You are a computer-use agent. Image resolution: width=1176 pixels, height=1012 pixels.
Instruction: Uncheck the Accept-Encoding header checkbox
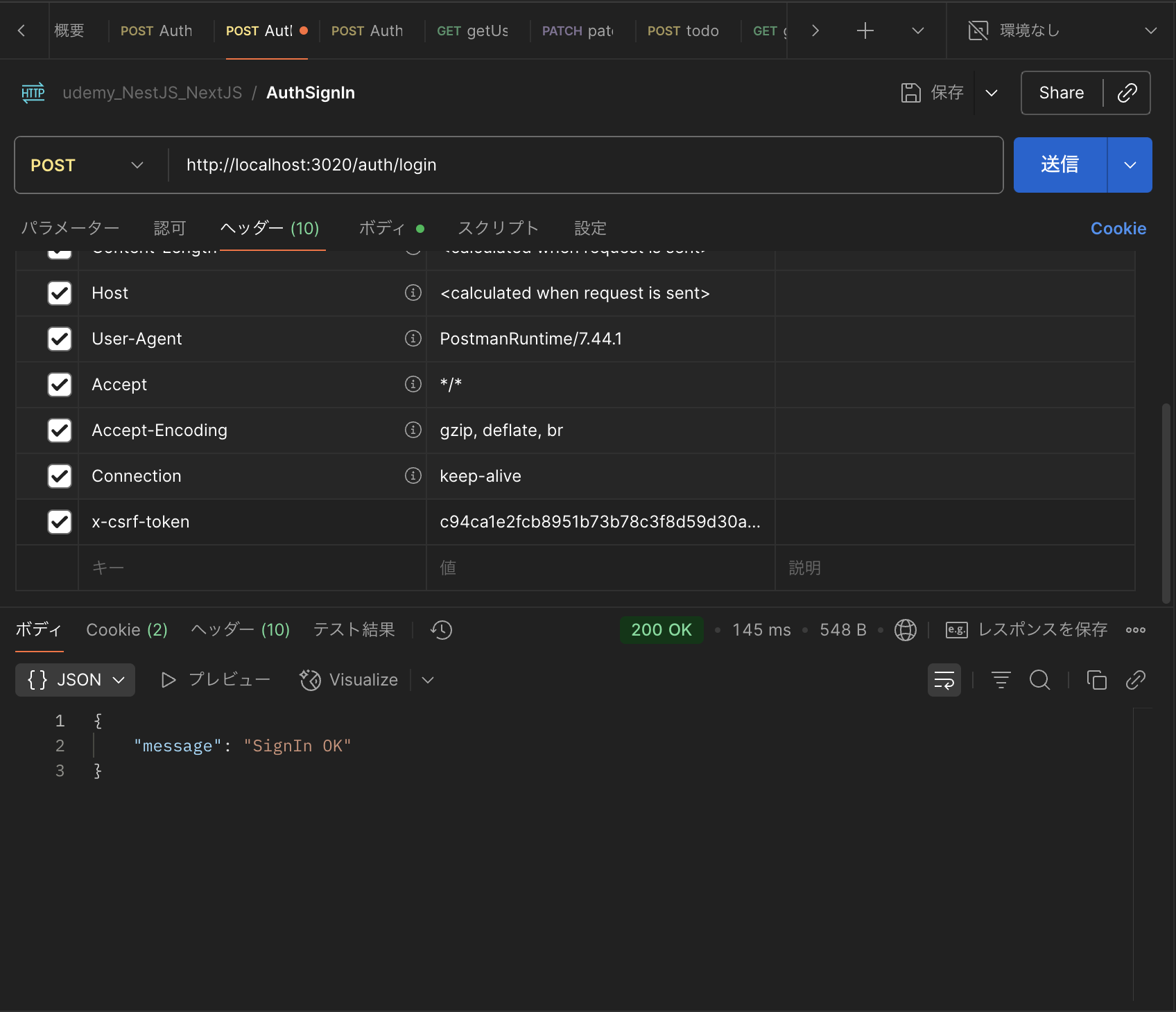click(60, 430)
